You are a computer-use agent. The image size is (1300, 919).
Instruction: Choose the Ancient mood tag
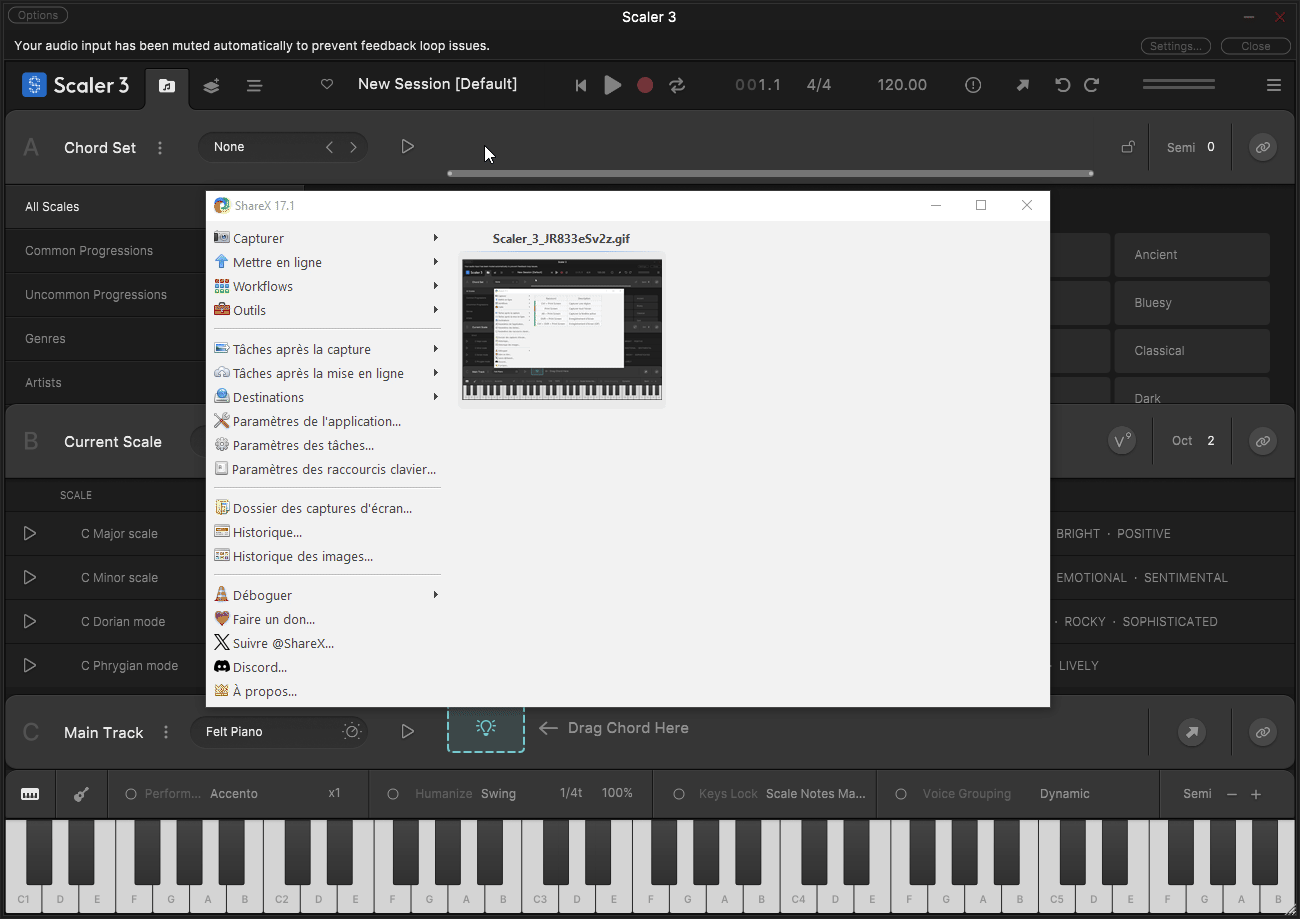pyautogui.click(x=1192, y=255)
